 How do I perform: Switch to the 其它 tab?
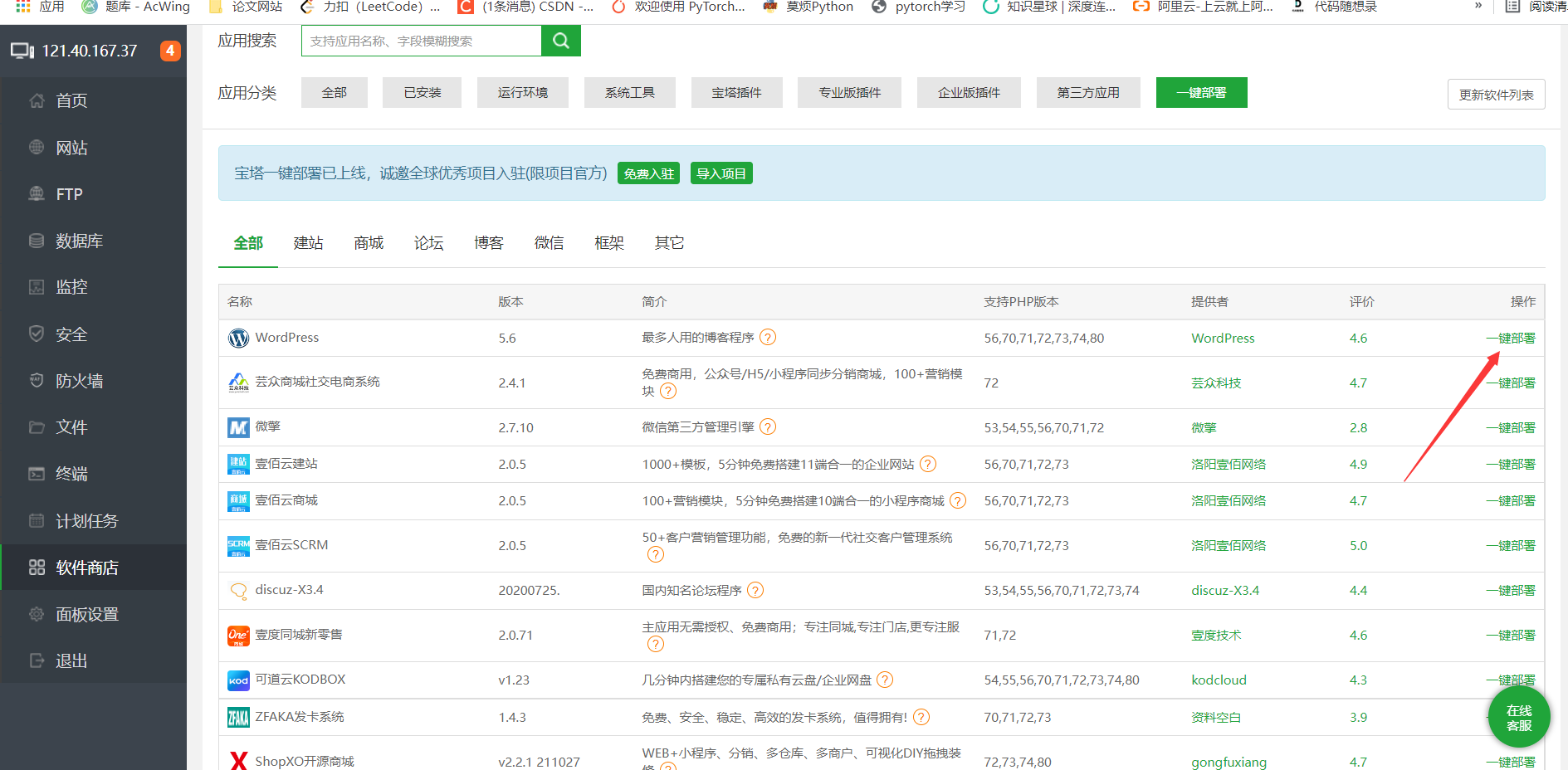[670, 243]
